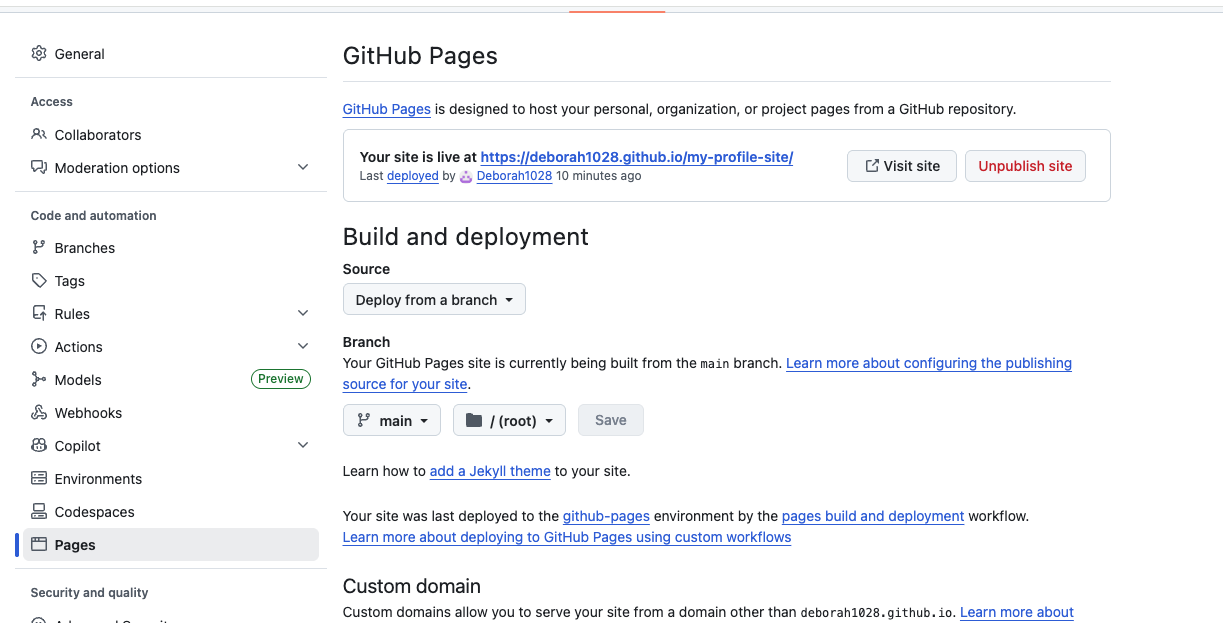Click the Custom domain heading

click(412, 586)
